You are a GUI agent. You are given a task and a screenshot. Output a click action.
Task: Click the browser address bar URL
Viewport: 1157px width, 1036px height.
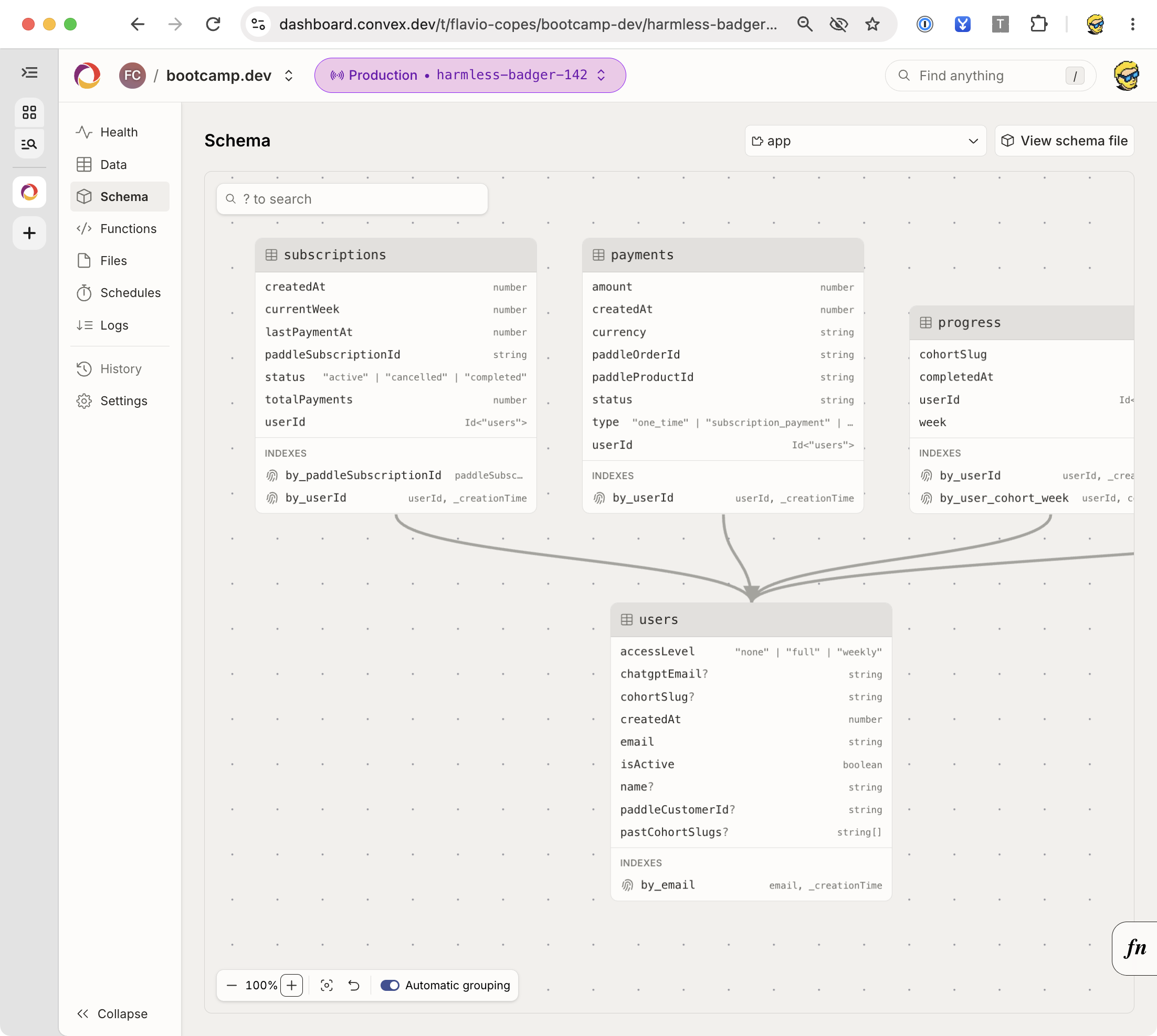pyautogui.click(x=528, y=24)
